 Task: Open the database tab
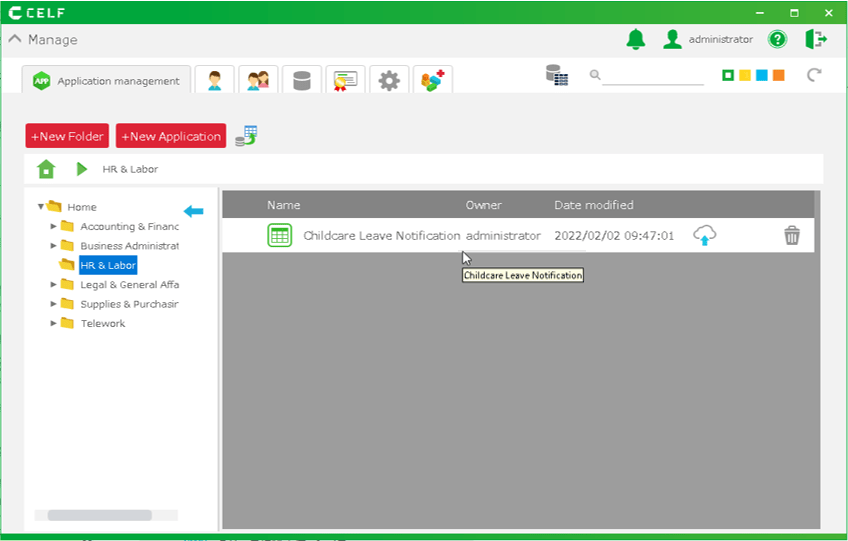[x=302, y=81]
